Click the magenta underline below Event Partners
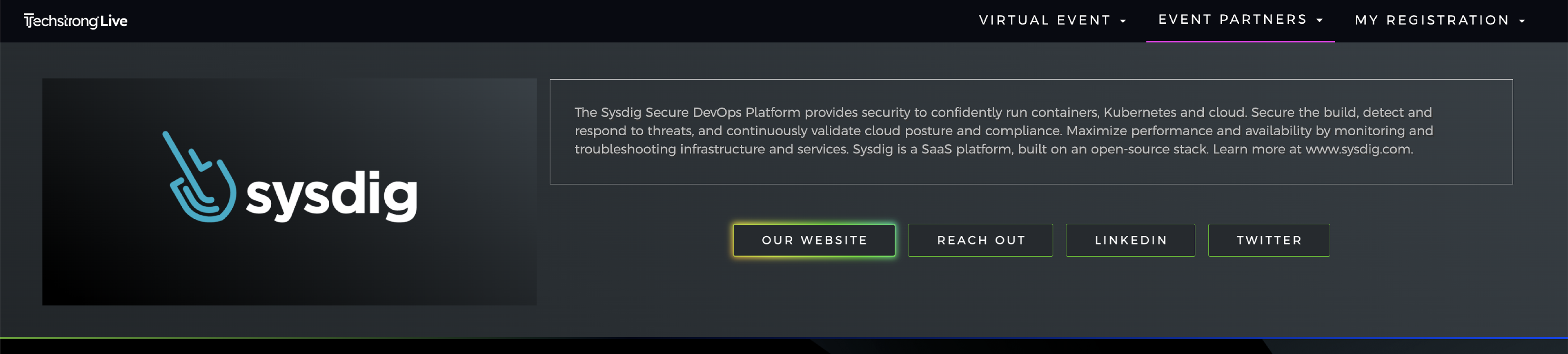The height and width of the screenshot is (354, 1568). [1240, 41]
